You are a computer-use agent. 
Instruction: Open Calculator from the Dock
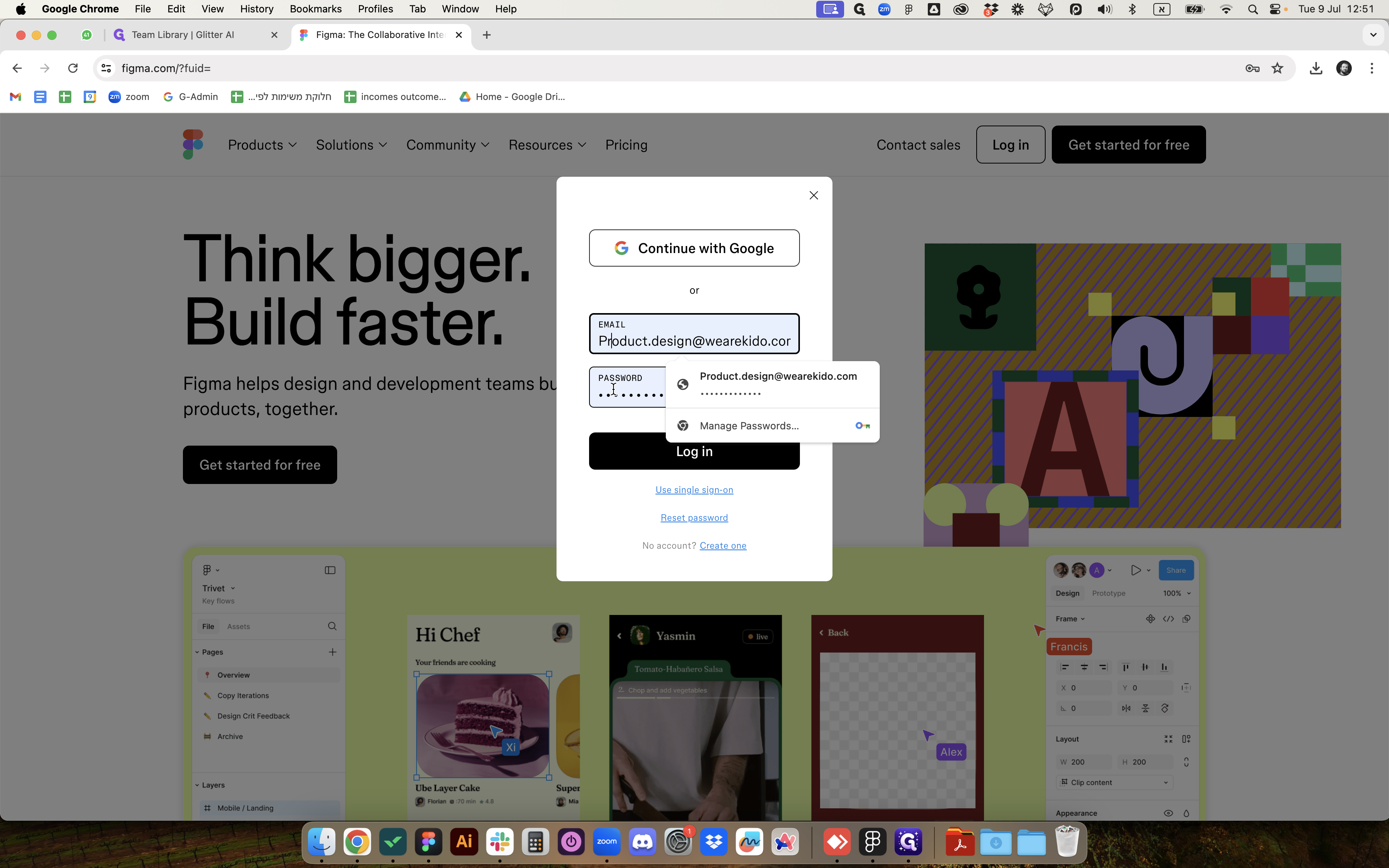point(536,842)
